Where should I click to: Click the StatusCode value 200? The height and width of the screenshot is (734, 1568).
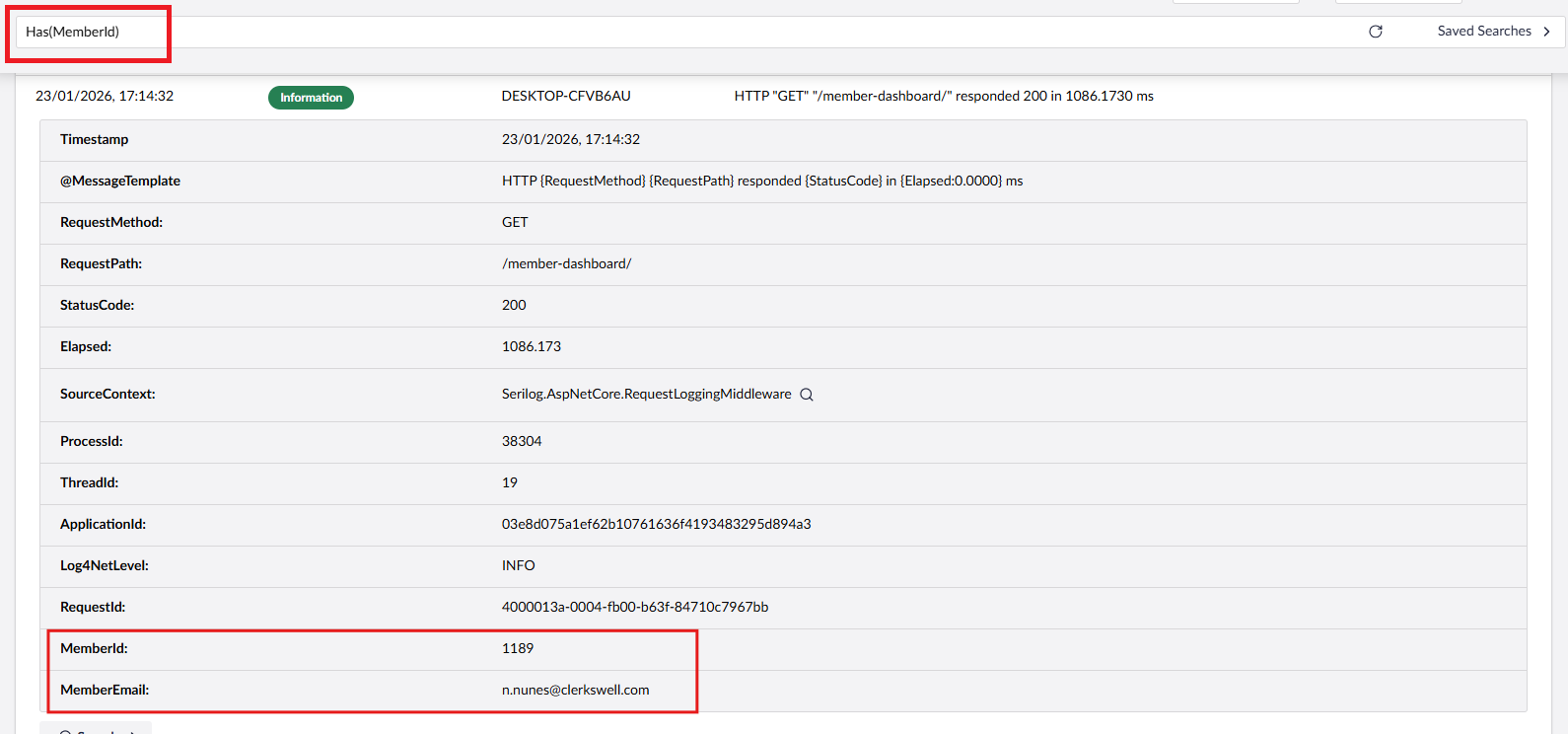(x=514, y=305)
